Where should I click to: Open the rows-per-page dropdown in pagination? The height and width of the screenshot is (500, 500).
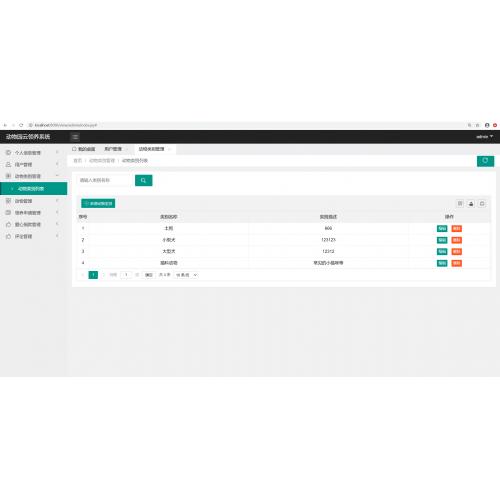pos(186,275)
